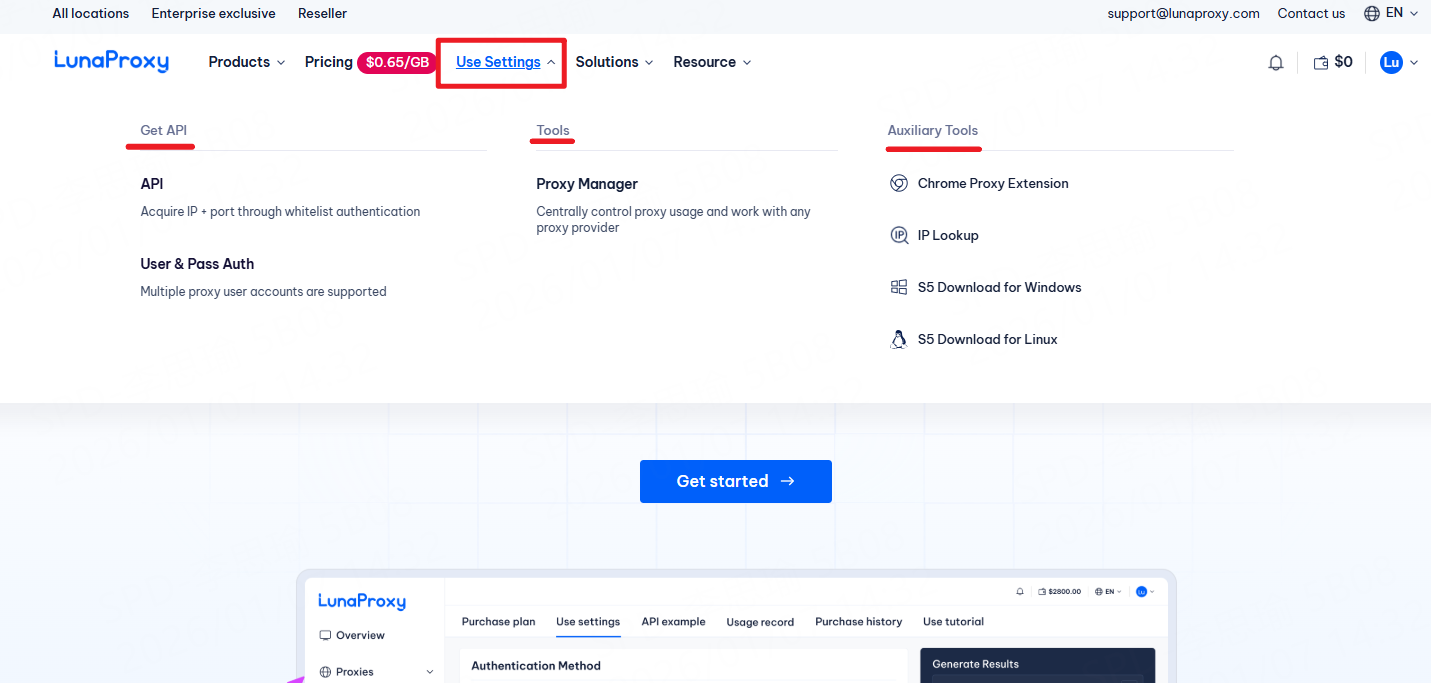Expand the Solutions dropdown
Image resolution: width=1431 pixels, height=683 pixels.
pos(613,62)
